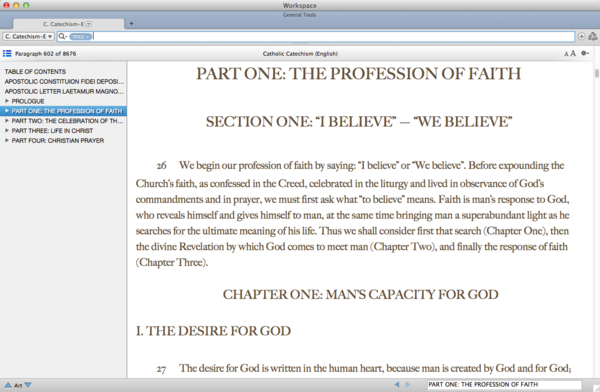Click the vertical scrollbar thumb of the text pane
The height and width of the screenshot is (392, 600).
click(x=597, y=74)
